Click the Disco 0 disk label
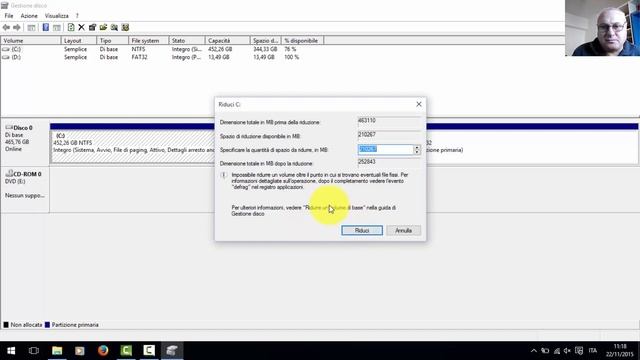Viewport: 640px width, 360px height. (23, 128)
